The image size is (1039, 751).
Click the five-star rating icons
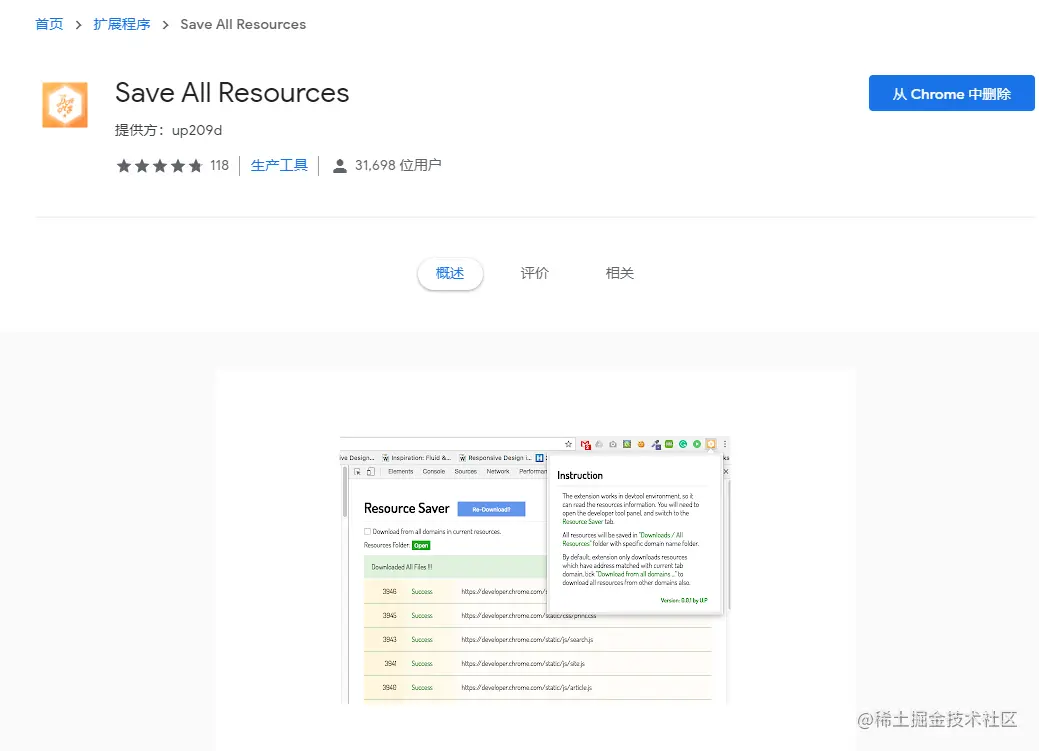pyautogui.click(x=160, y=166)
